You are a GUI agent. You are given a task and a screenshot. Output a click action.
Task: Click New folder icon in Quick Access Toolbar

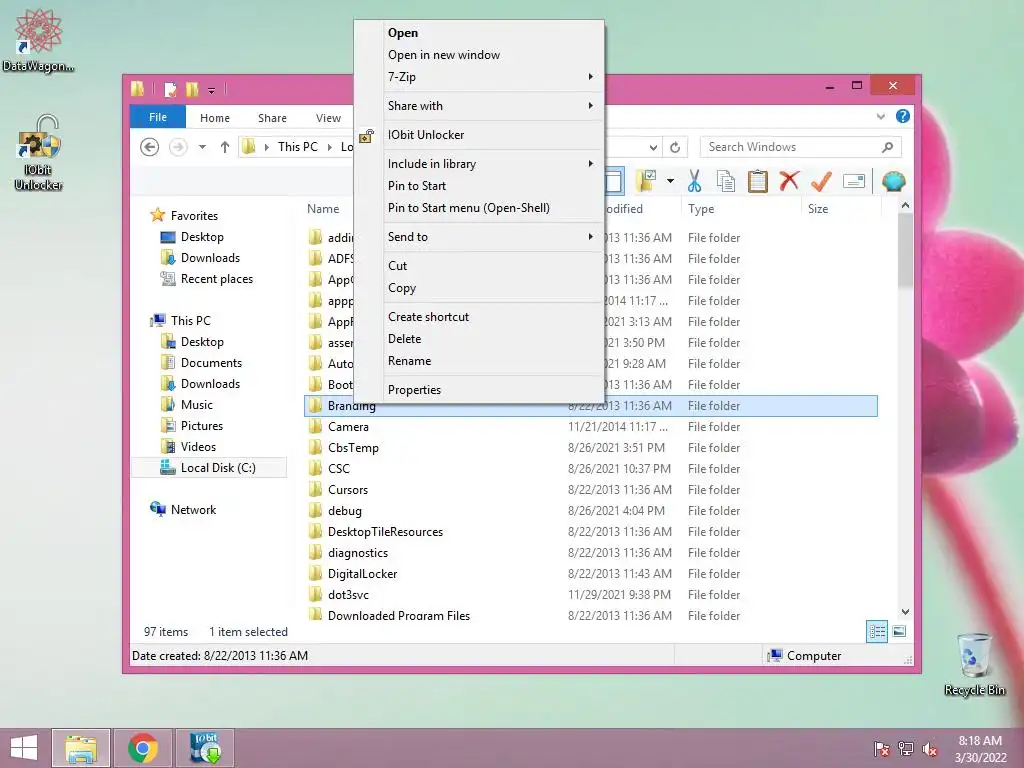(192, 89)
